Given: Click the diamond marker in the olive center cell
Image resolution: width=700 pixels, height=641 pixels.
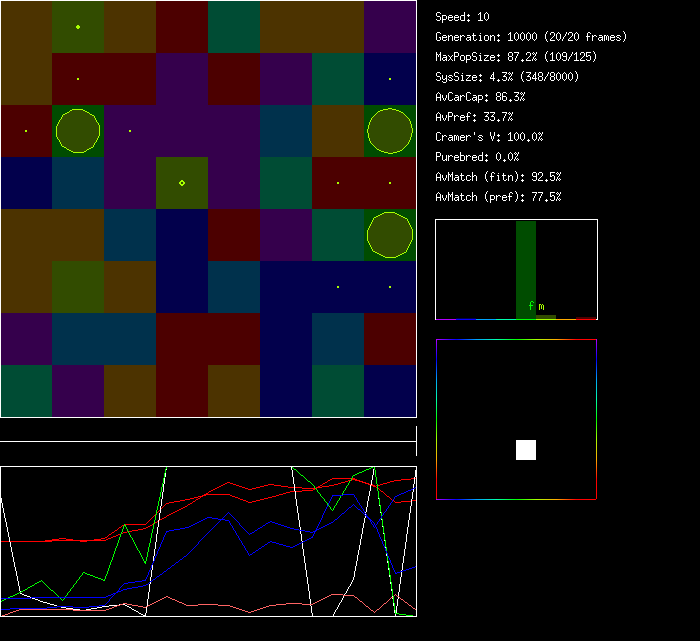Looking at the screenshot, I should tap(181, 183).
